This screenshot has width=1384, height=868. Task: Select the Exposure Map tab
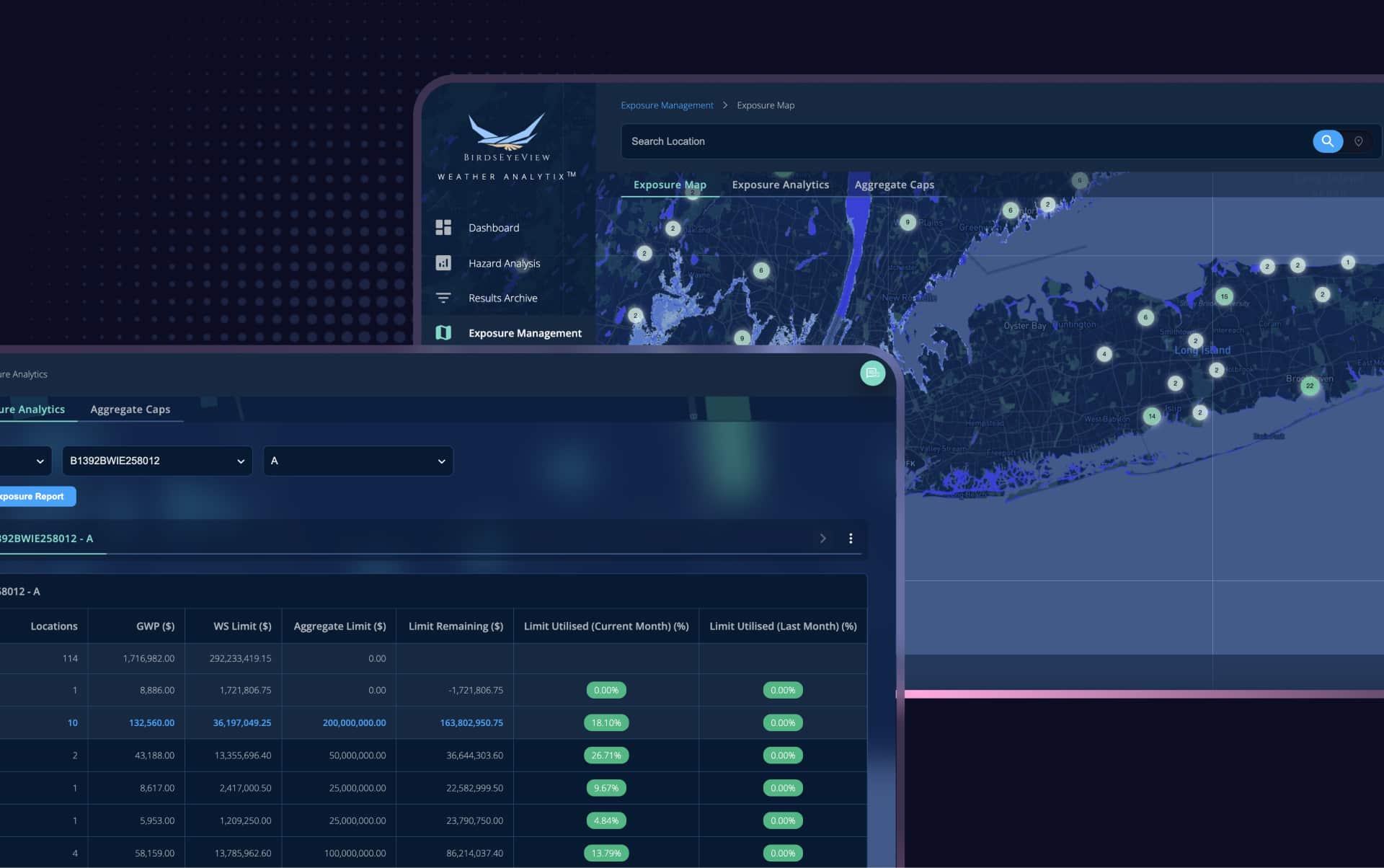(x=669, y=185)
